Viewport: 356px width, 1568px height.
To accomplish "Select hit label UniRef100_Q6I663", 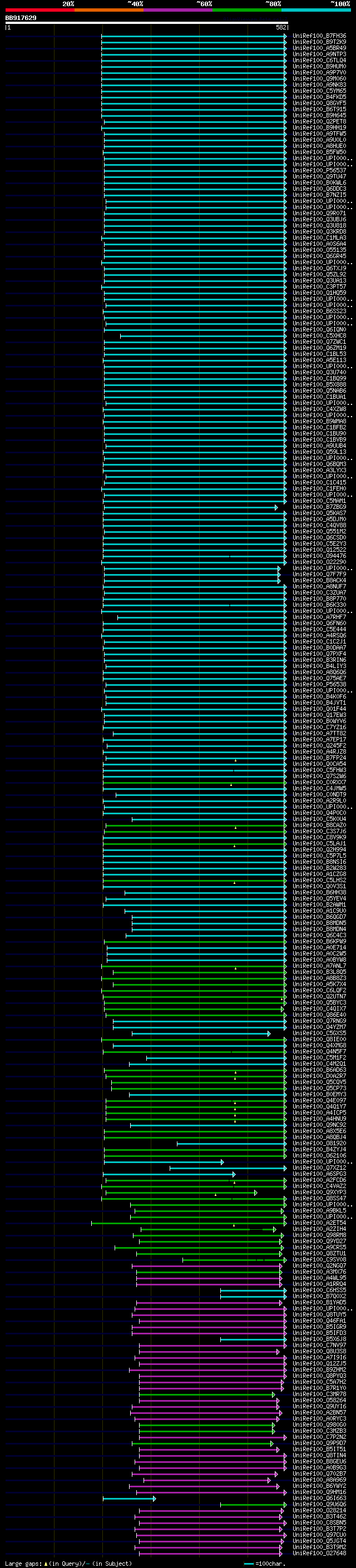I will tap(319, 1498).
